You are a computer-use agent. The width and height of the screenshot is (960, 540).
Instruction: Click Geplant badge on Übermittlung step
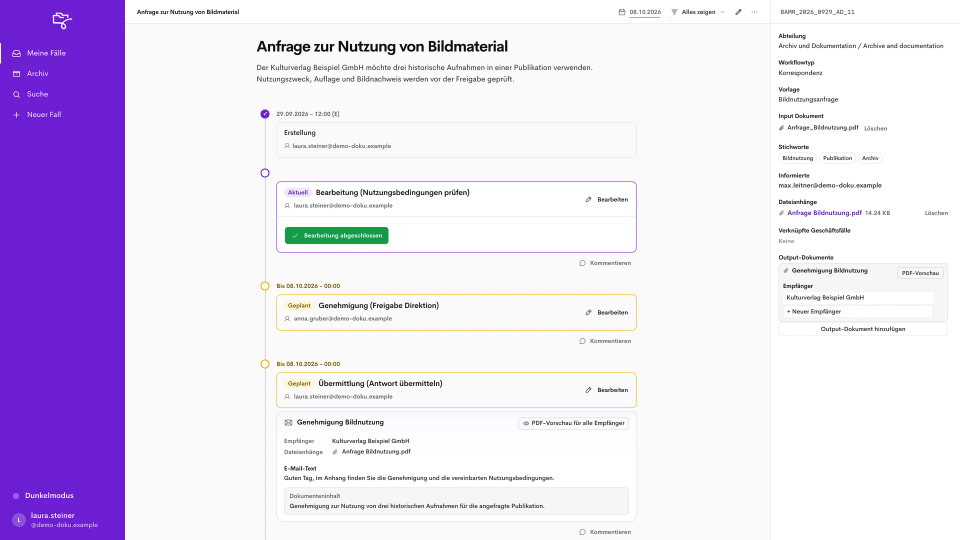click(299, 383)
